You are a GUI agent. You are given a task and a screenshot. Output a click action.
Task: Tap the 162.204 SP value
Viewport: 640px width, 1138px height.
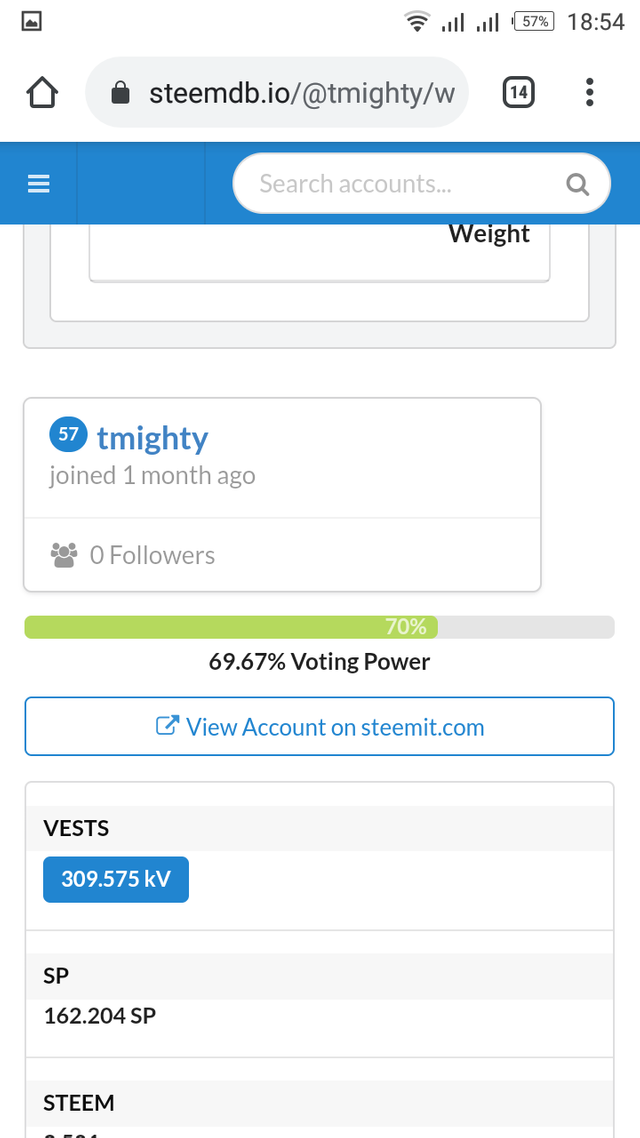[x=100, y=1016]
